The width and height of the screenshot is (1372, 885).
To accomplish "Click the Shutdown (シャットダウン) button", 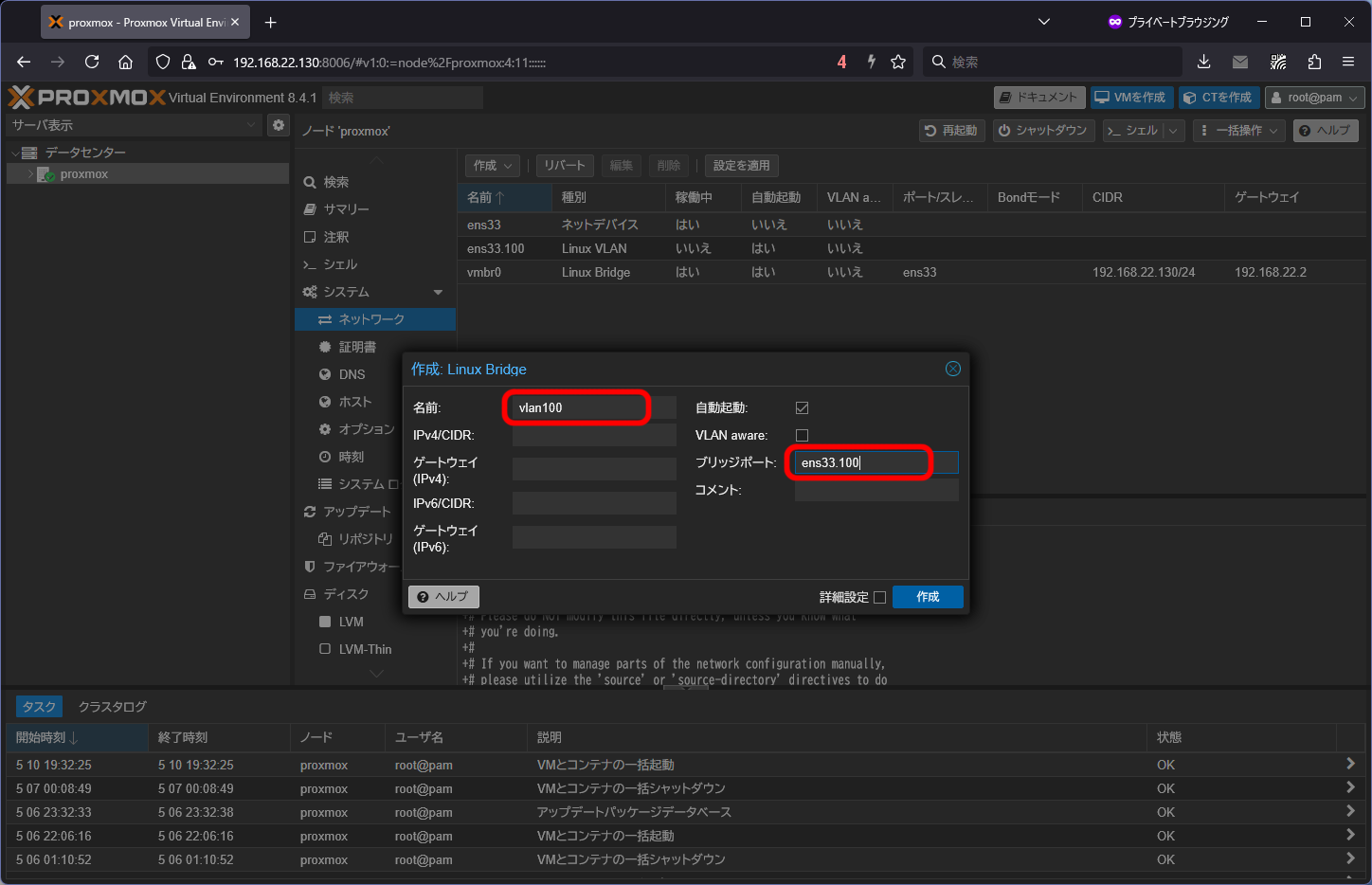I will coord(1043,130).
